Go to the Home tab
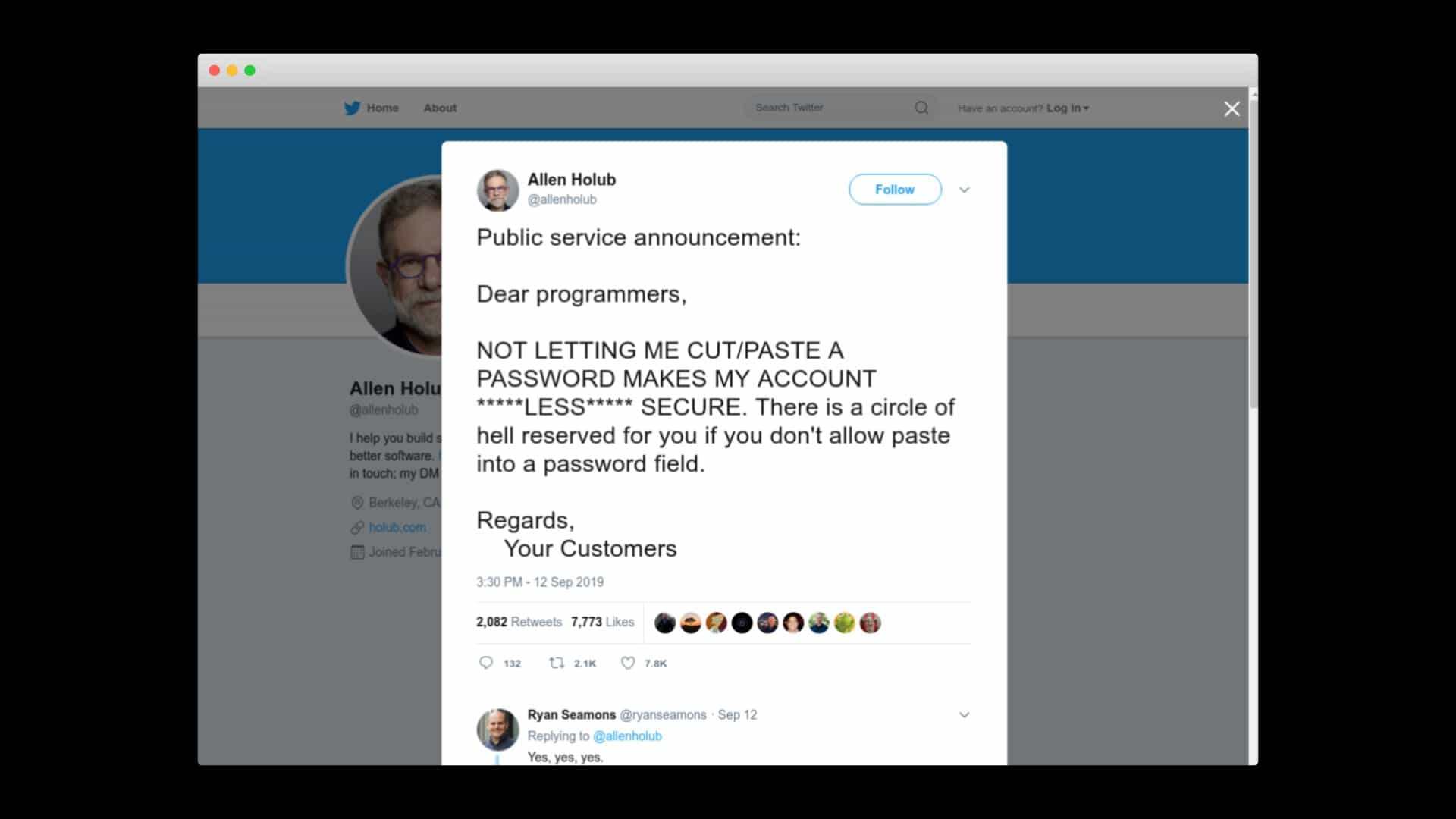This screenshot has height=819, width=1456. pos(382,108)
